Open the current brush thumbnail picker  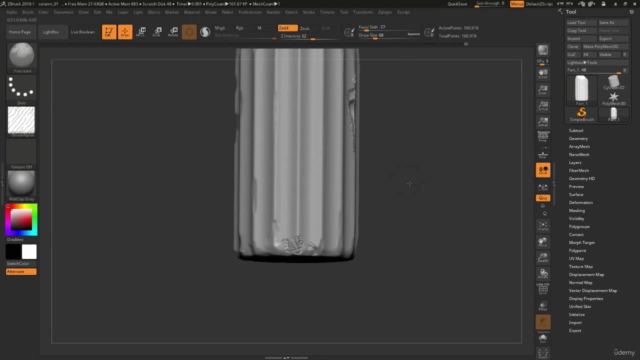(22, 57)
